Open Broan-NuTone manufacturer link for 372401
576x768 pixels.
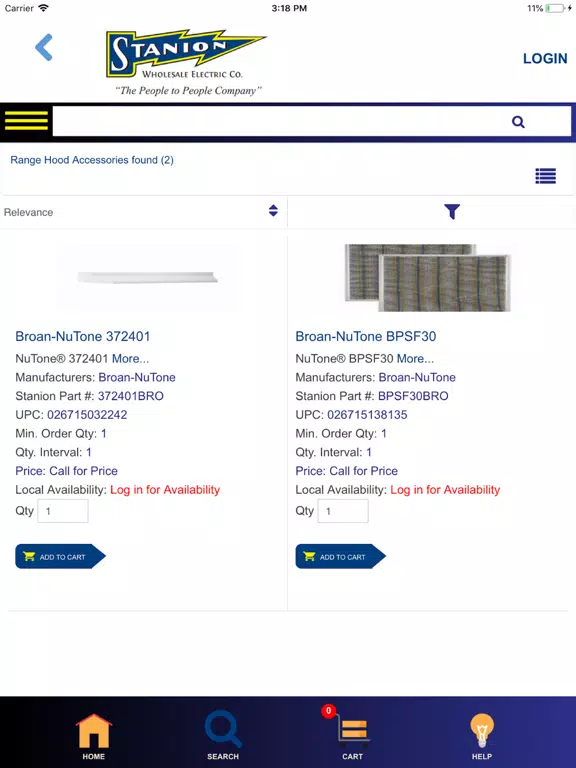pyautogui.click(x=137, y=377)
